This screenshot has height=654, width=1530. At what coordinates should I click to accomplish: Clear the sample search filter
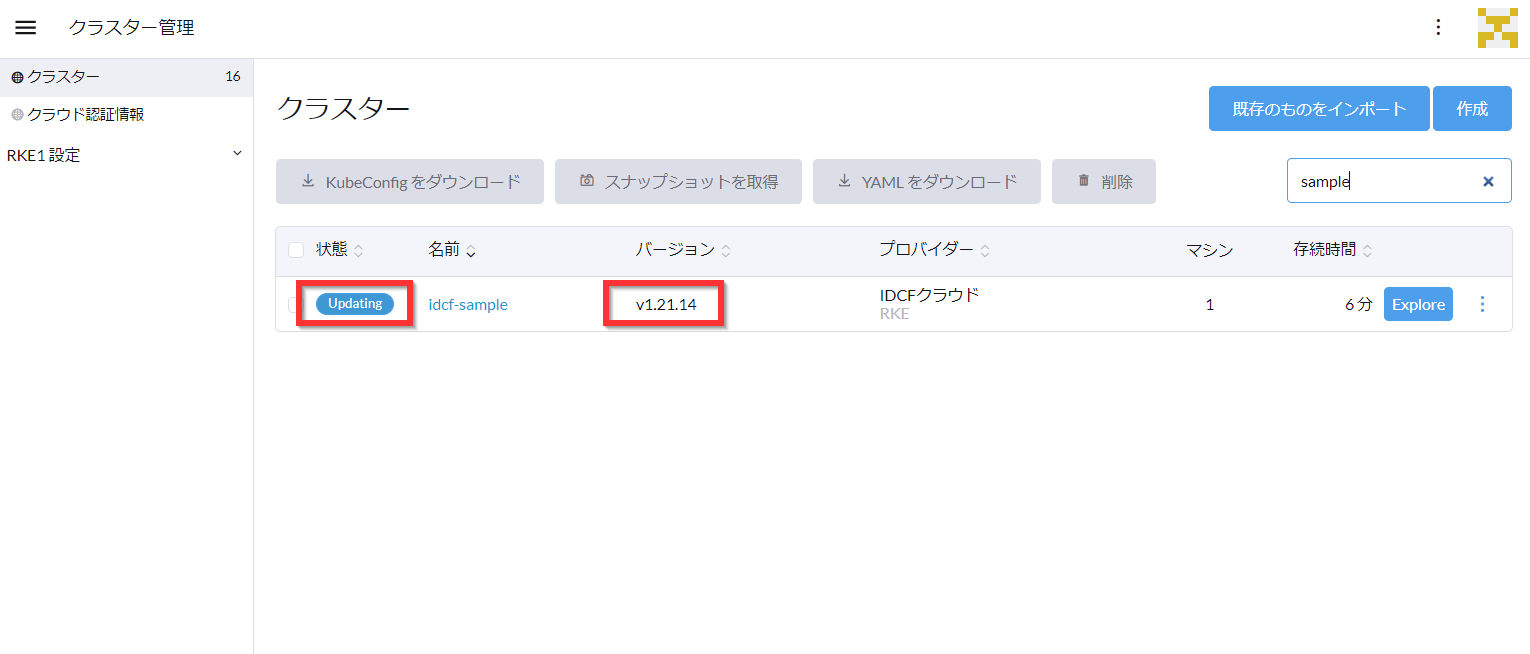[x=1488, y=182]
